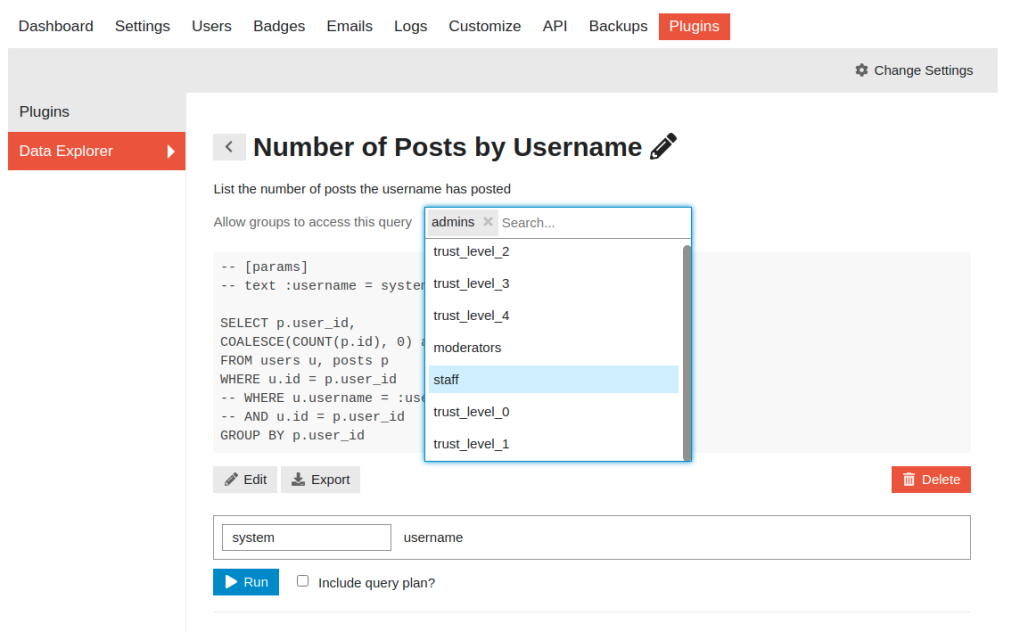Open the Customize tab
Image resolution: width=1020 pixels, height=632 pixels.
pyautogui.click(x=485, y=26)
